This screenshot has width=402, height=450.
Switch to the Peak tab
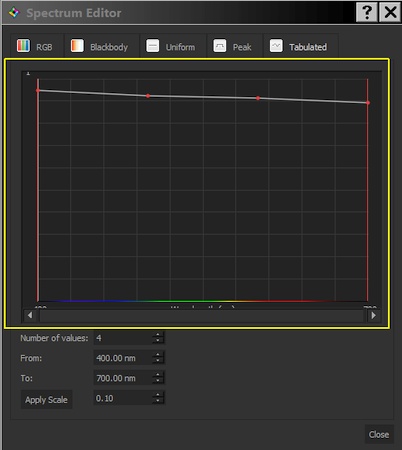point(235,46)
